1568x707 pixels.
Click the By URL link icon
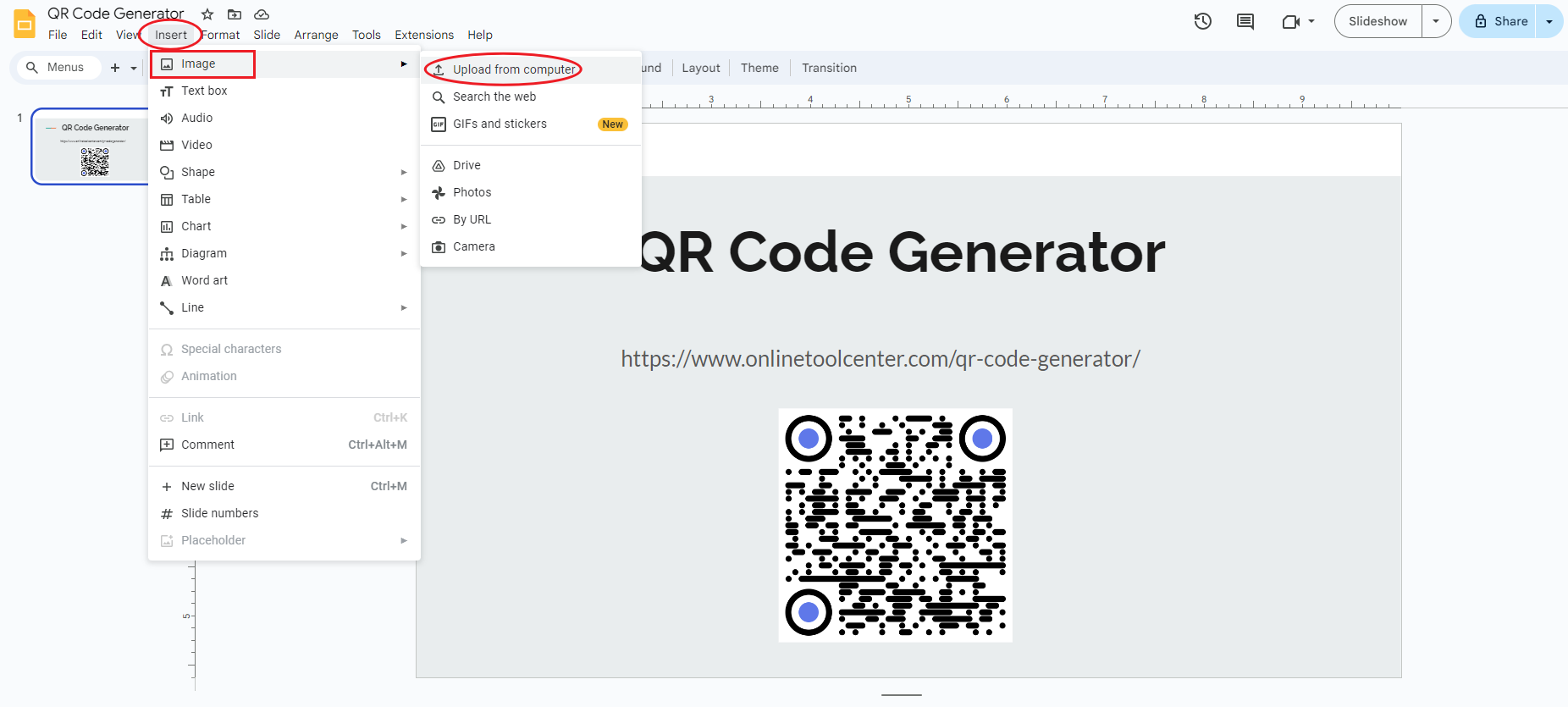pos(439,220)
